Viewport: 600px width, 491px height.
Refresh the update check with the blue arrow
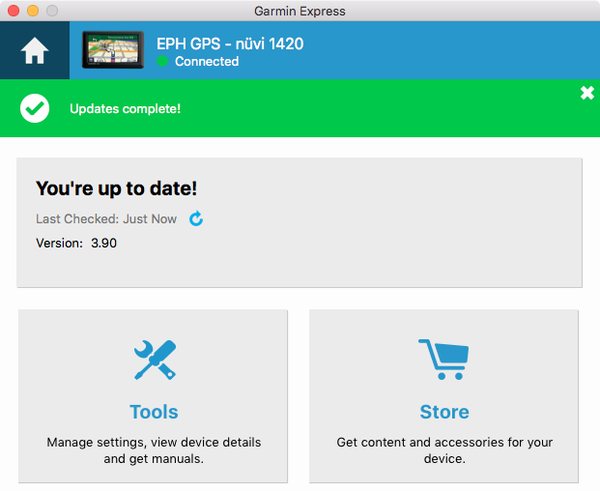tap(196, 219)
